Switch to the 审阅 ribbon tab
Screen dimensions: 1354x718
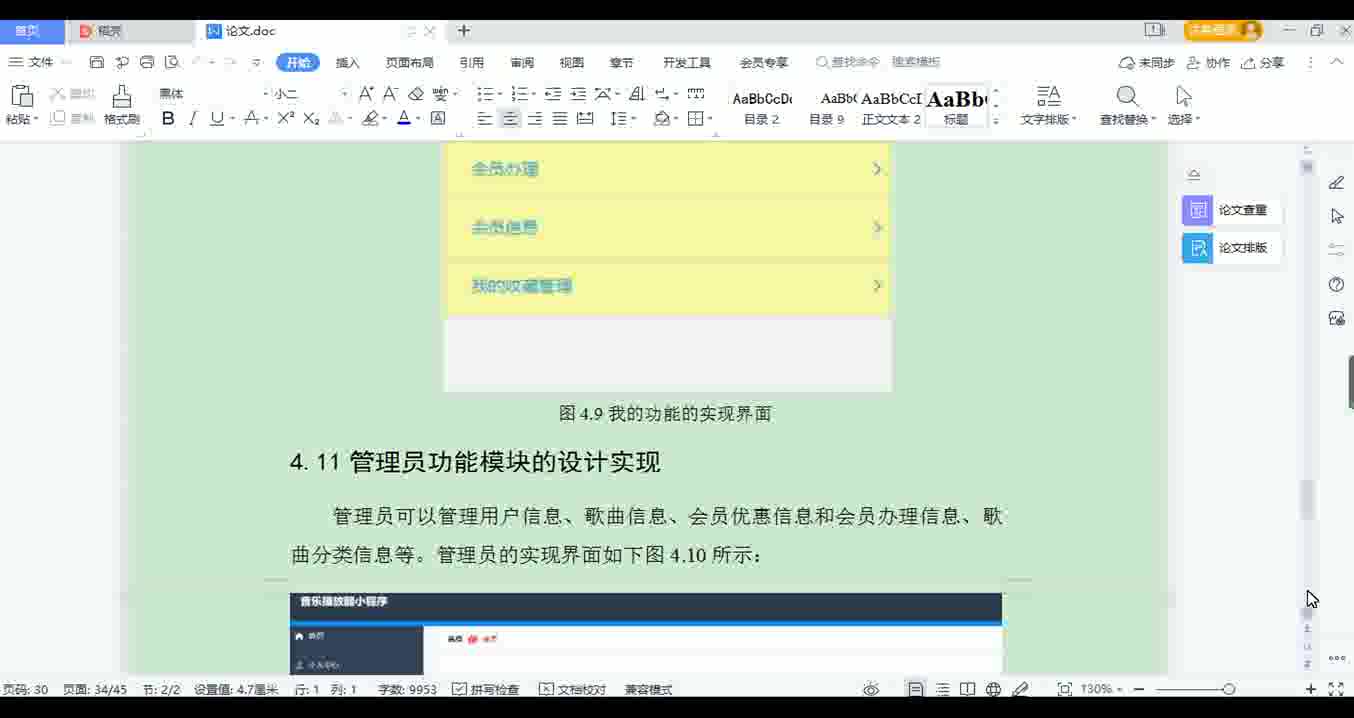(522, 62)
